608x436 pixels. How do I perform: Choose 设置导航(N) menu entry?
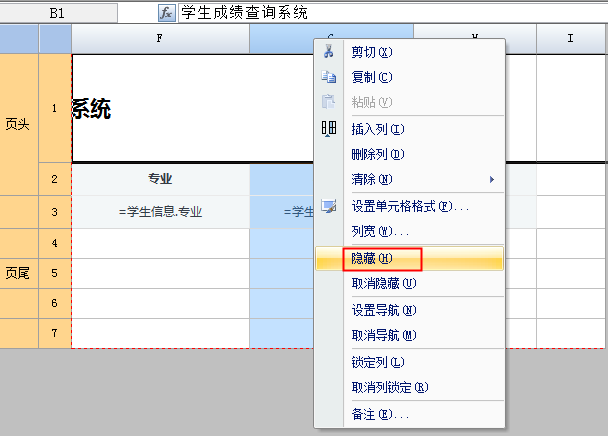409,310
